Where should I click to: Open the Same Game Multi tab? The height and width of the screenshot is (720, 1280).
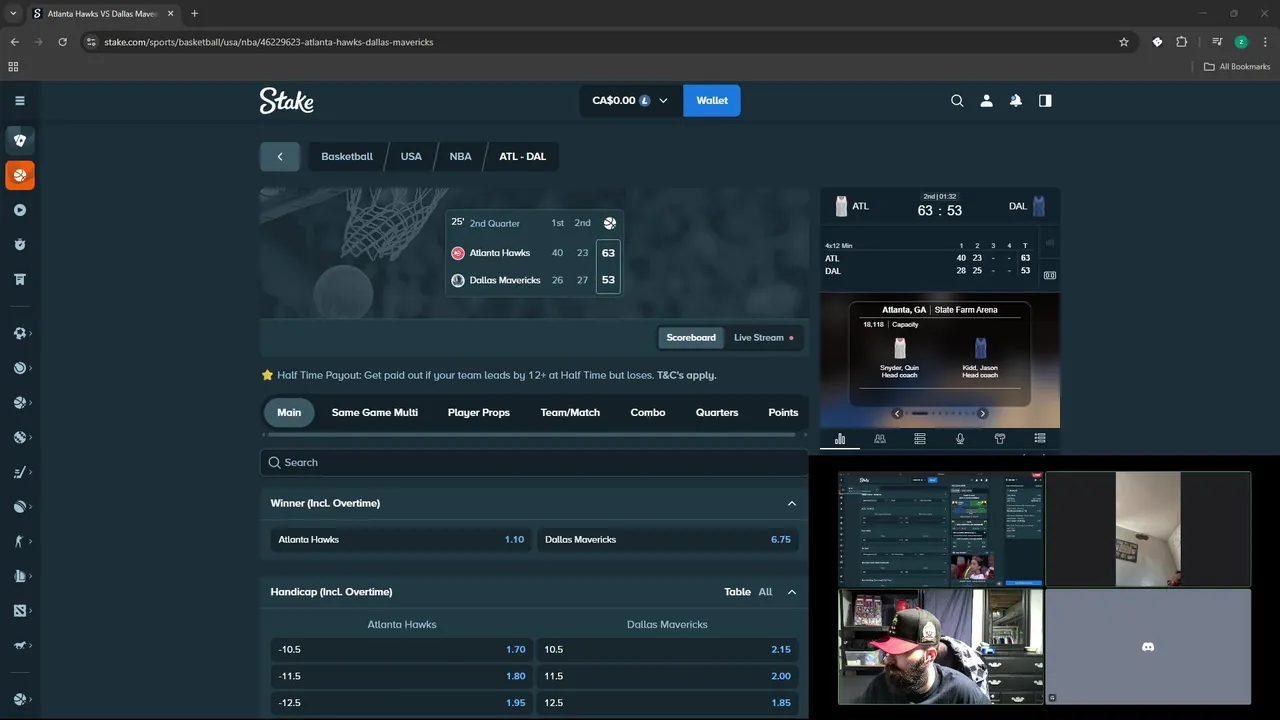pos(375,412)
